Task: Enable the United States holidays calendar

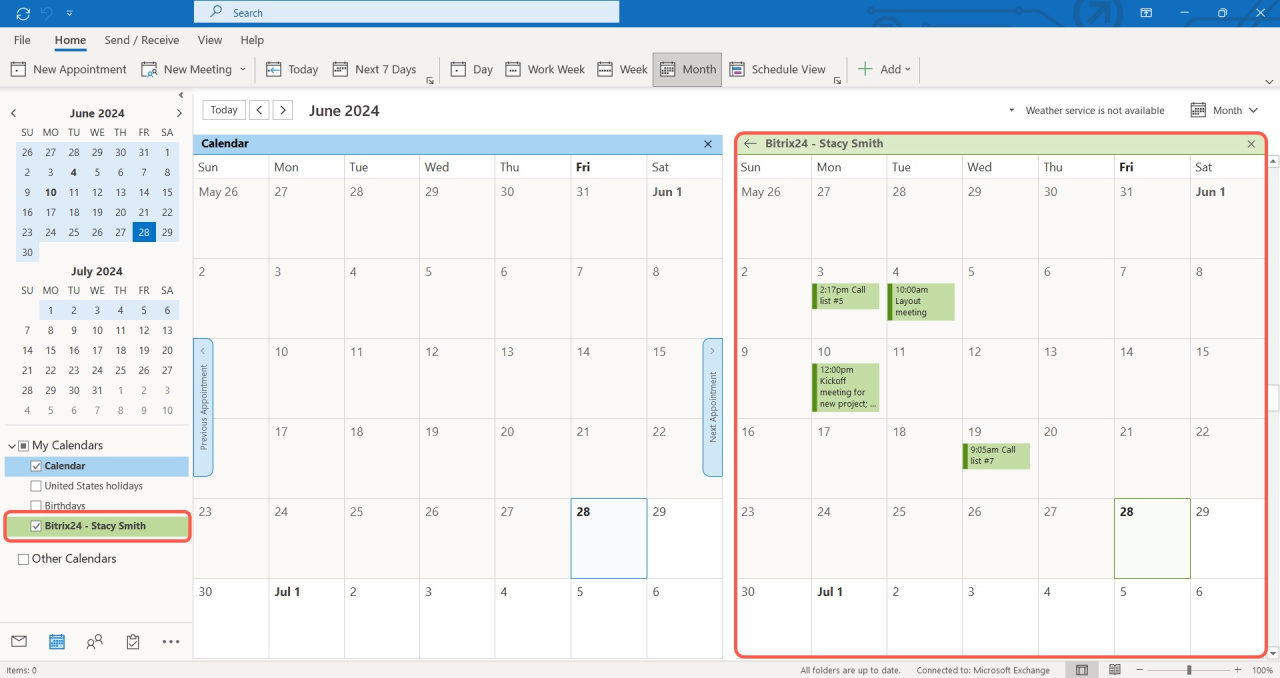Action: click(x=37, y=486)
